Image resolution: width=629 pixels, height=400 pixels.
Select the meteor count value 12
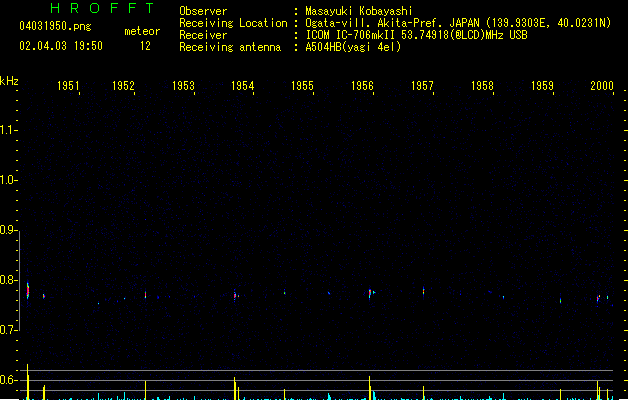[145, 46]
